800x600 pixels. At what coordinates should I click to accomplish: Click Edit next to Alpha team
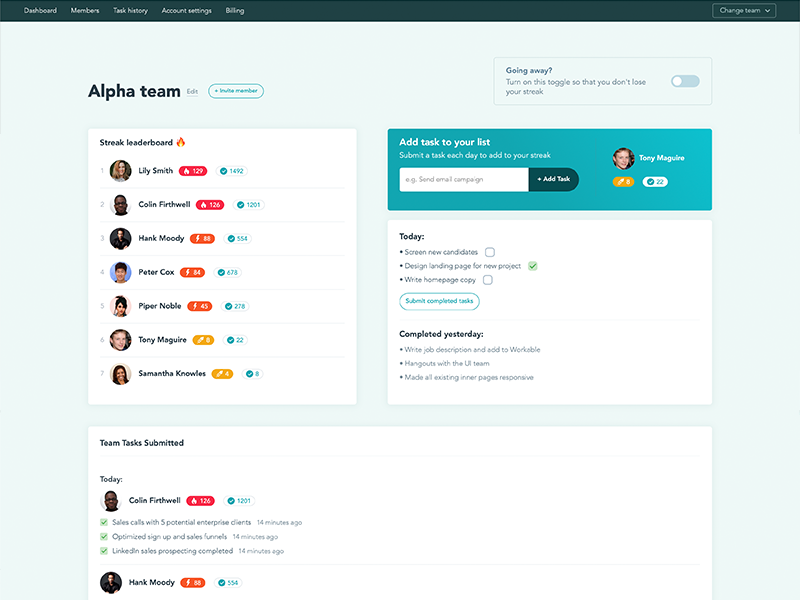point(192,91)
